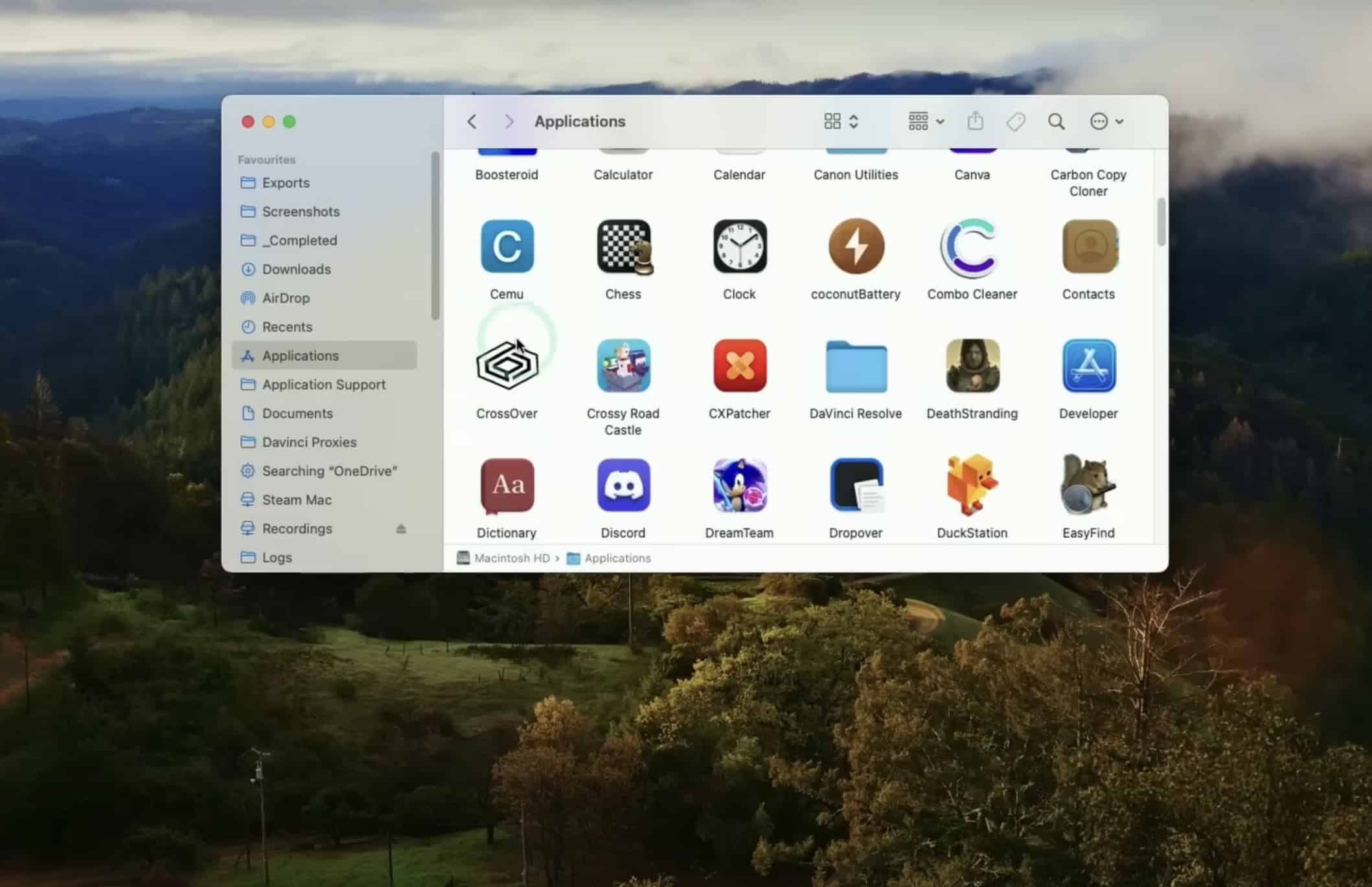This screenshot has width=1372, height=887.
Task: Open the DeathStranding game icon
Action: pyautogui.click(x=972, y=366)
